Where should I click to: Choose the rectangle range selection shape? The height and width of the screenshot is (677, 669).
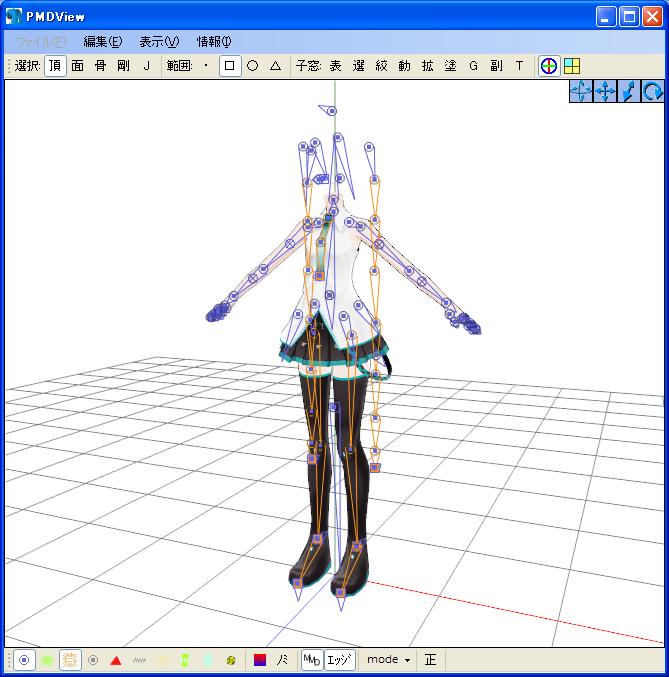(x=230, y=66)
